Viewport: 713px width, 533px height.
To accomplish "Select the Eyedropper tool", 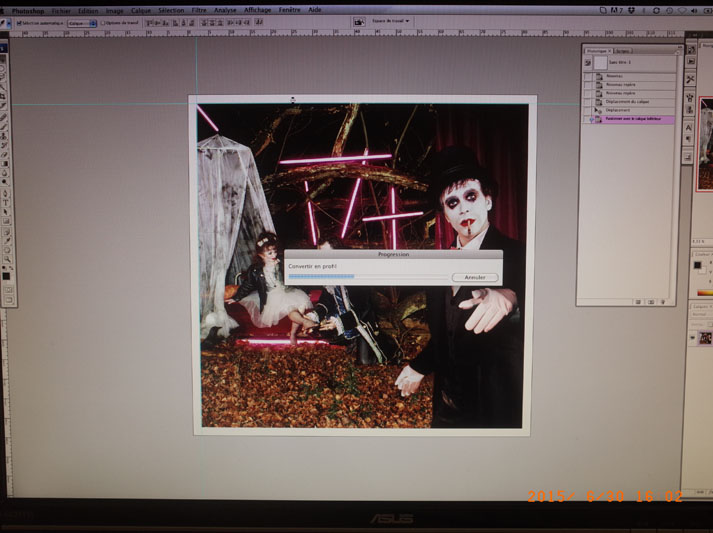I will (x=7, y=240).
